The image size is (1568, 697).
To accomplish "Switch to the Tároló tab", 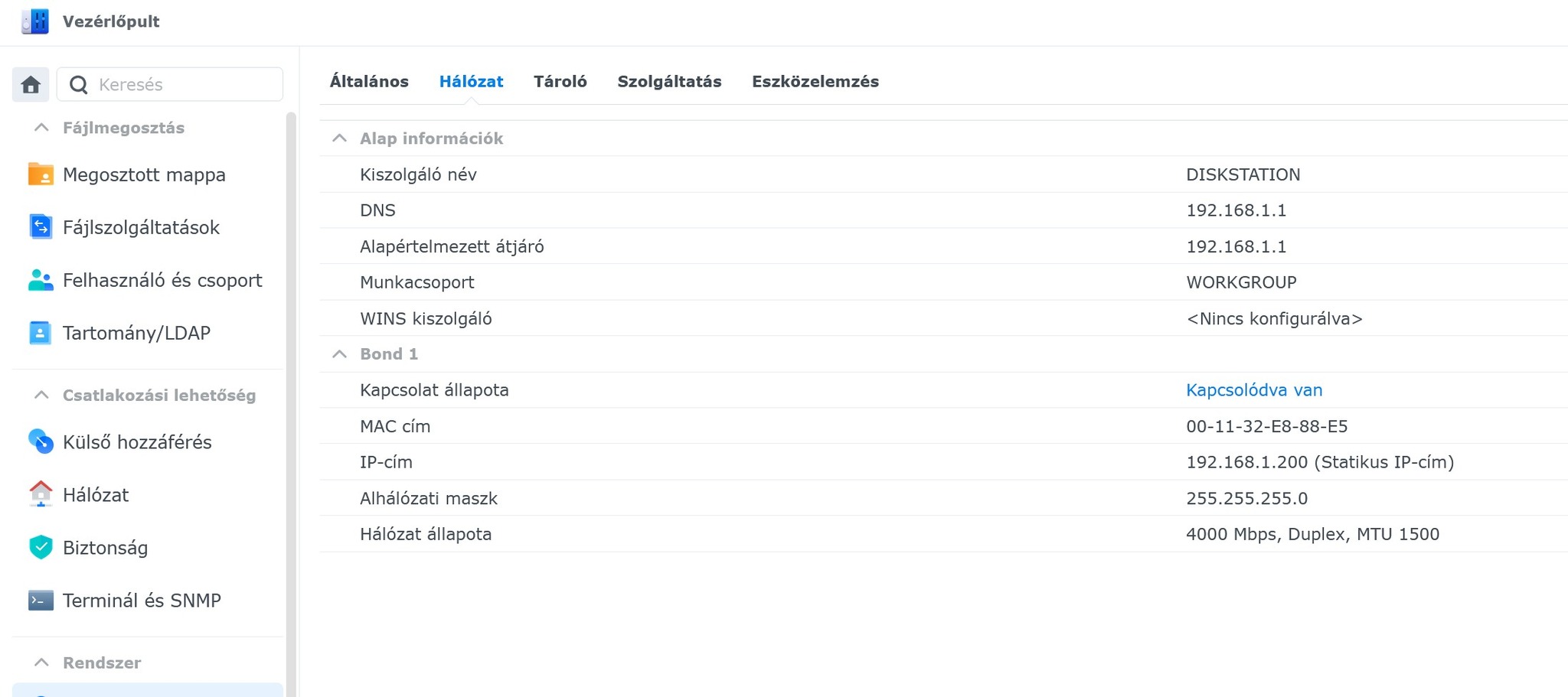I will 560,82.
